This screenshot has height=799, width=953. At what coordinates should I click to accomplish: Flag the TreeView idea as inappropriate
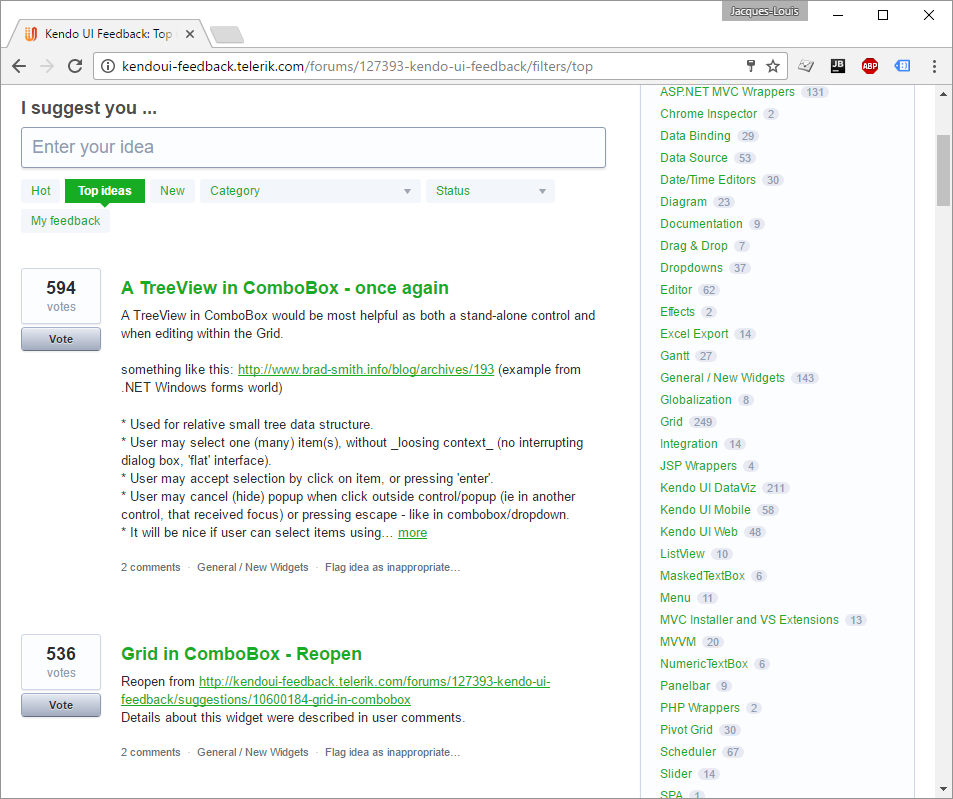click(393, 567)
